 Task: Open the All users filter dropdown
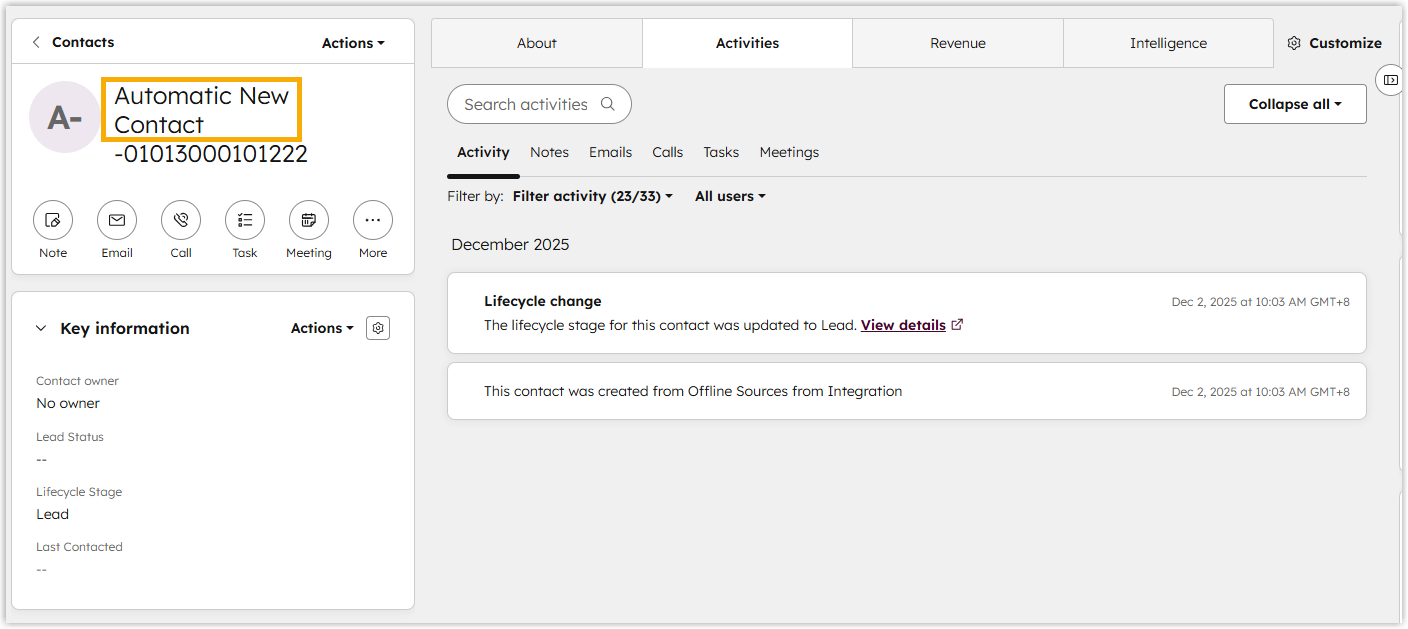tap(730, 196)
